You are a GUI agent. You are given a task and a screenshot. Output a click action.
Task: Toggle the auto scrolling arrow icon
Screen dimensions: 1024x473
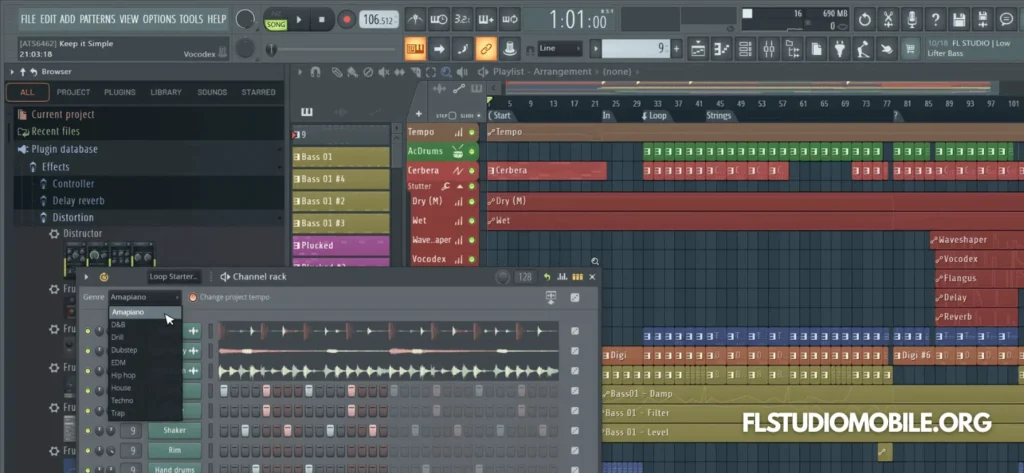pyautogui.click(x=439, y=48)
